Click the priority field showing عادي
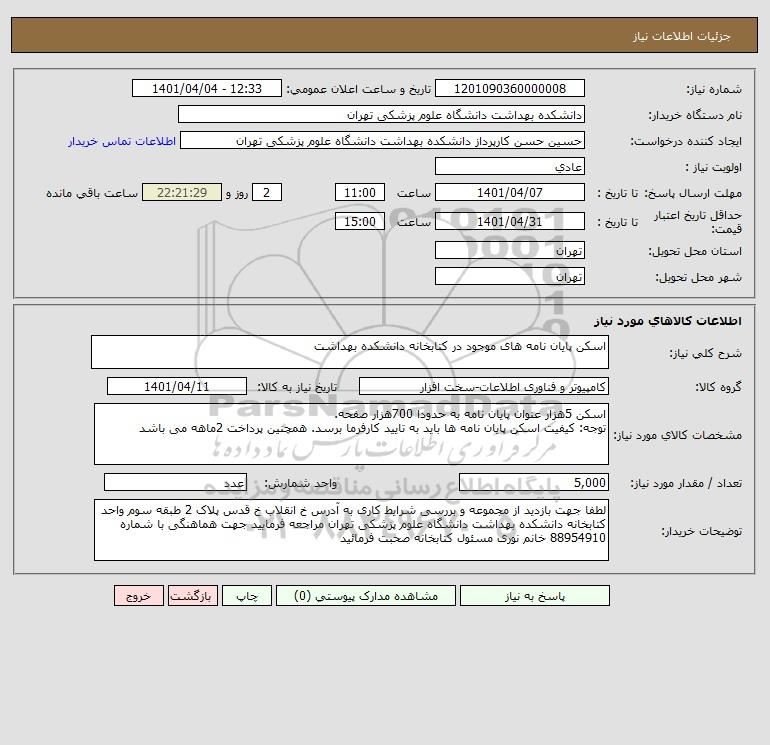The height and width of the screenshot is (745, 770). [510, 166]
